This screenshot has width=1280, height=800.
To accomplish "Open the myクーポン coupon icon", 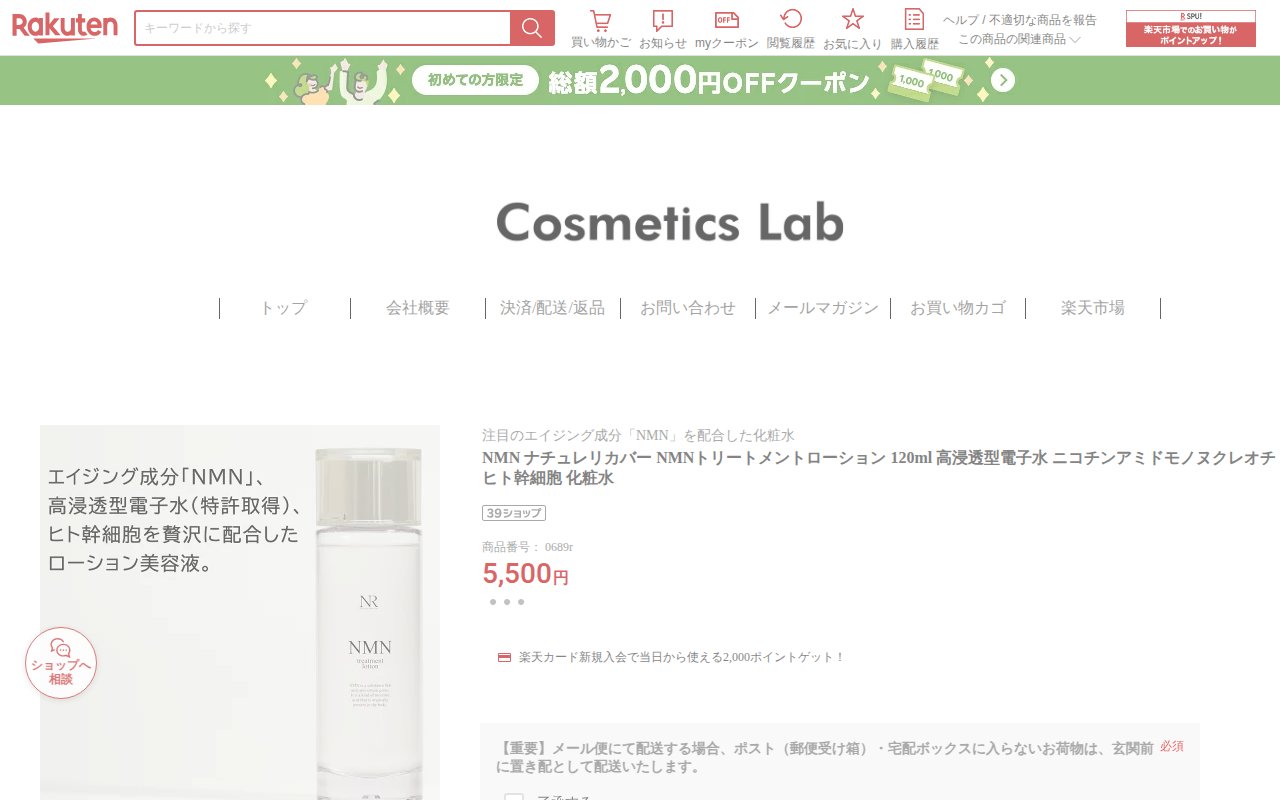I will click(727, 21).
